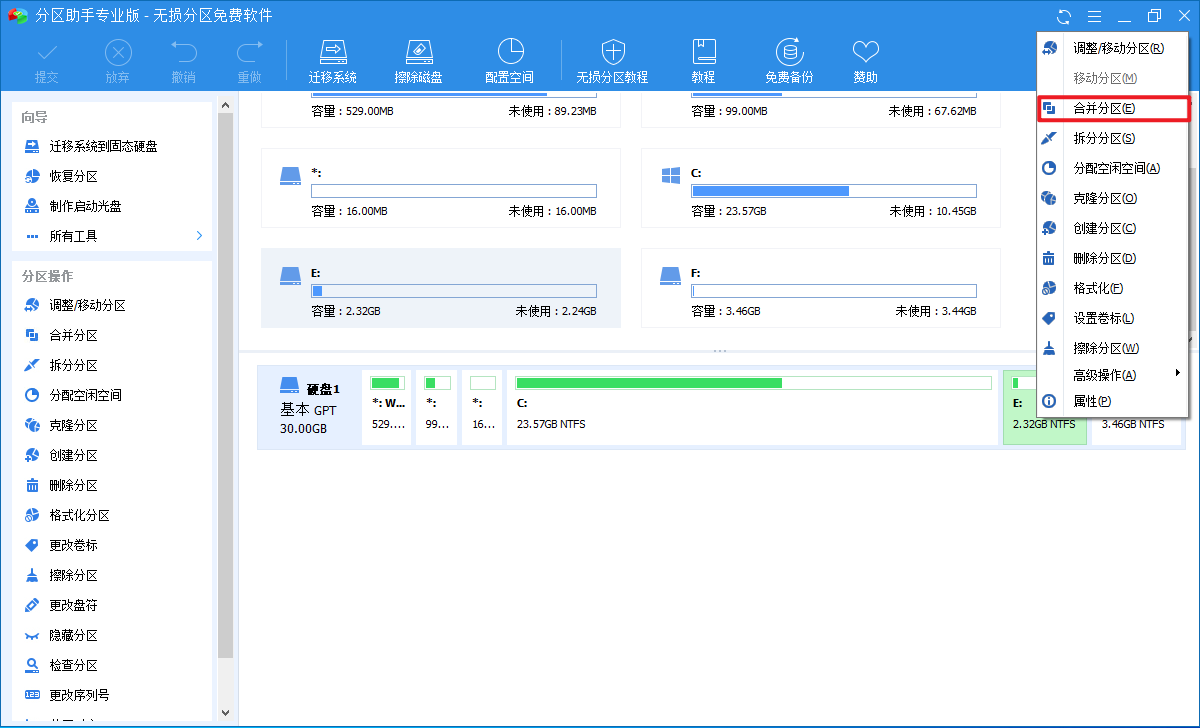Open the hamburger menu in title bar

coord(1095,17)
